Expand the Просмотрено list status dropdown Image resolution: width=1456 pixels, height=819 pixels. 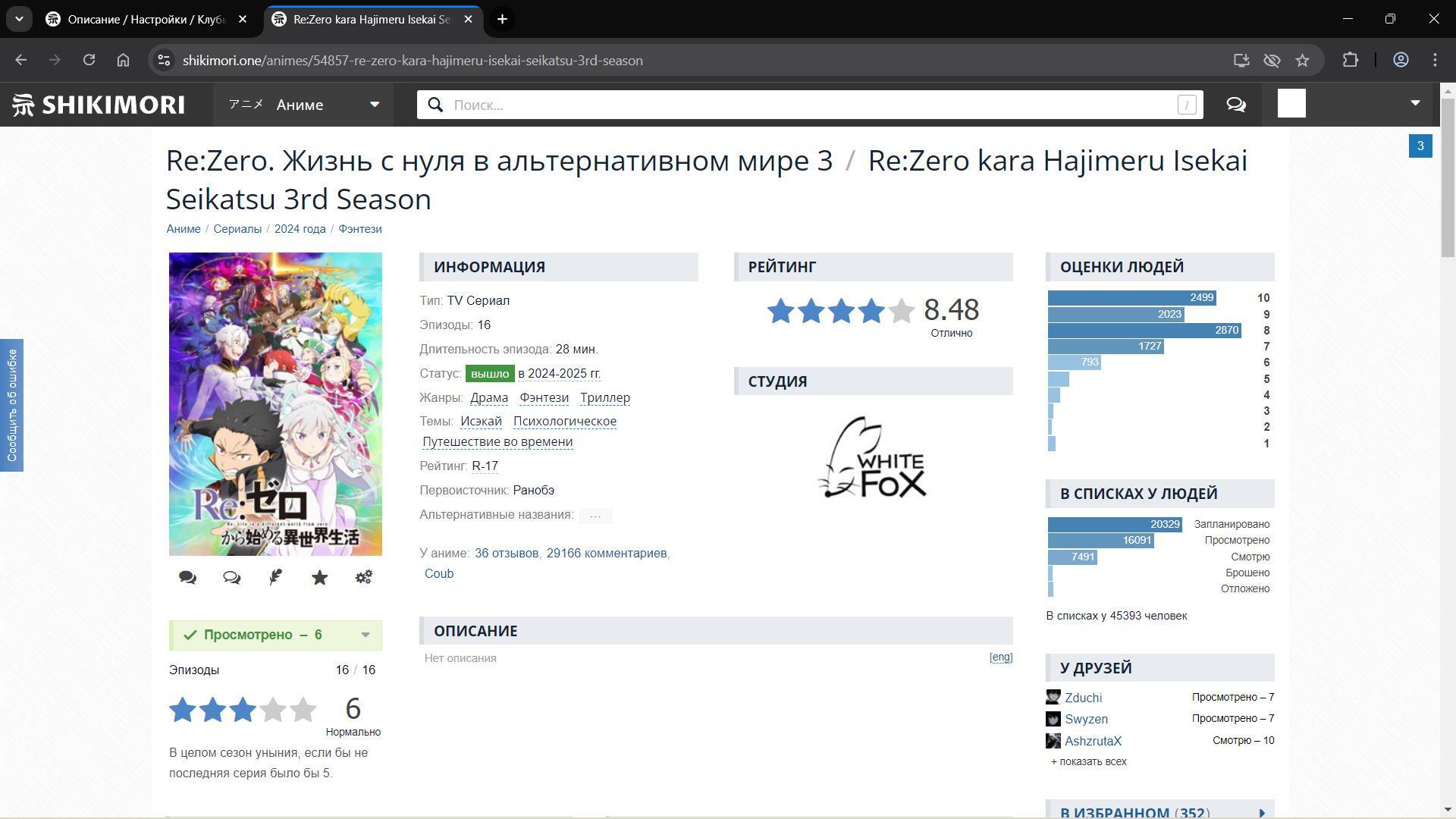(x=366, y=635)
